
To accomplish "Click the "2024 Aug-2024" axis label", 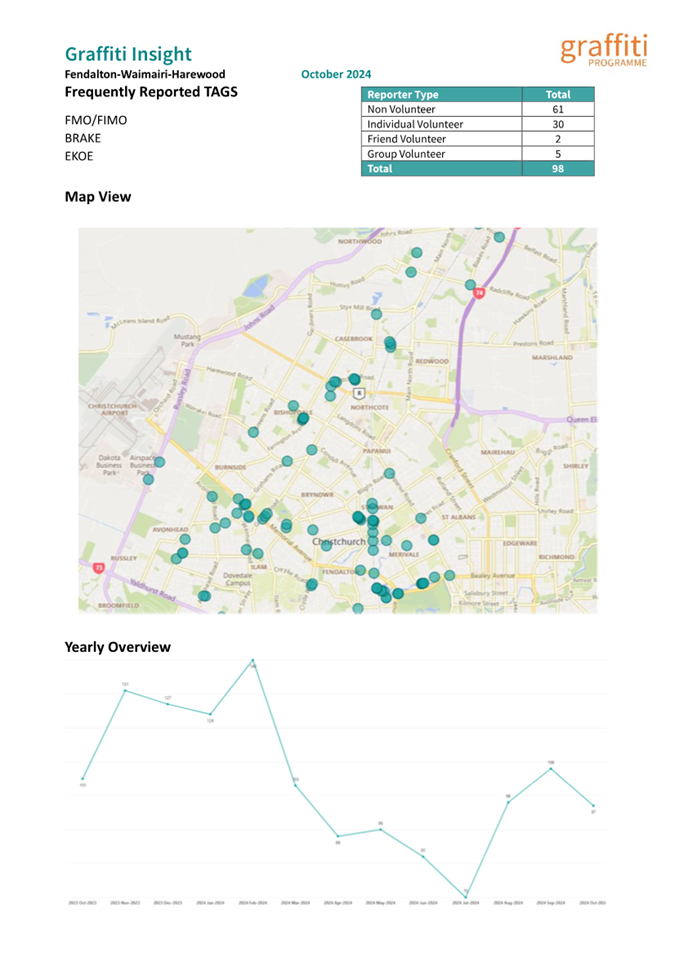I will coord(508,903).
